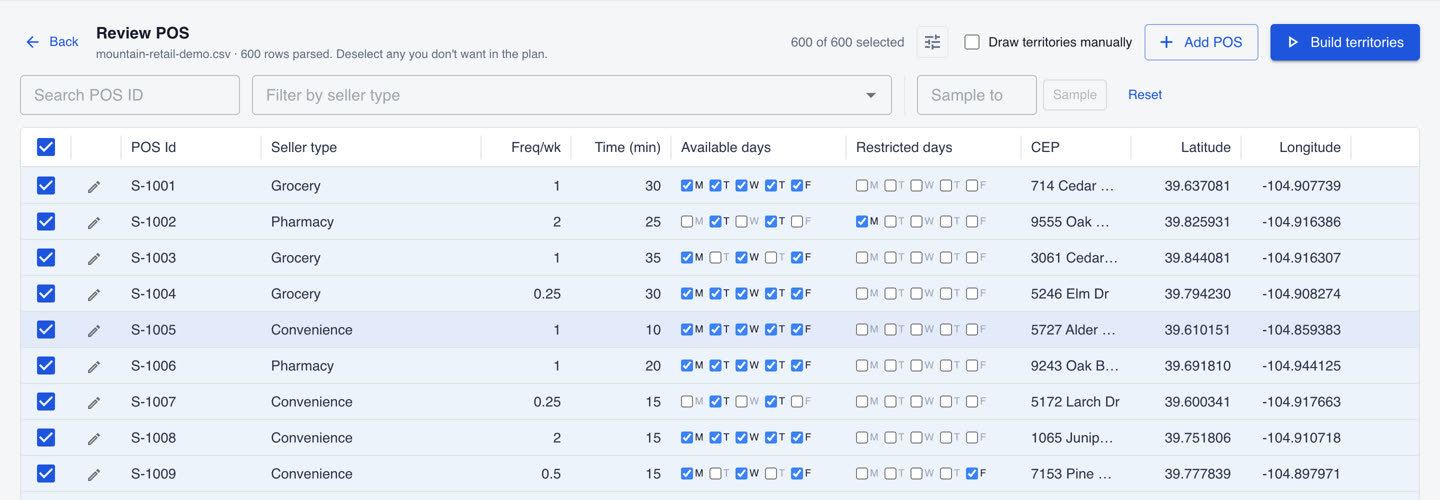1440x500 pixels.
Task: Edit row S-1004 with pencil icon
Action: [x=94, y=294]
